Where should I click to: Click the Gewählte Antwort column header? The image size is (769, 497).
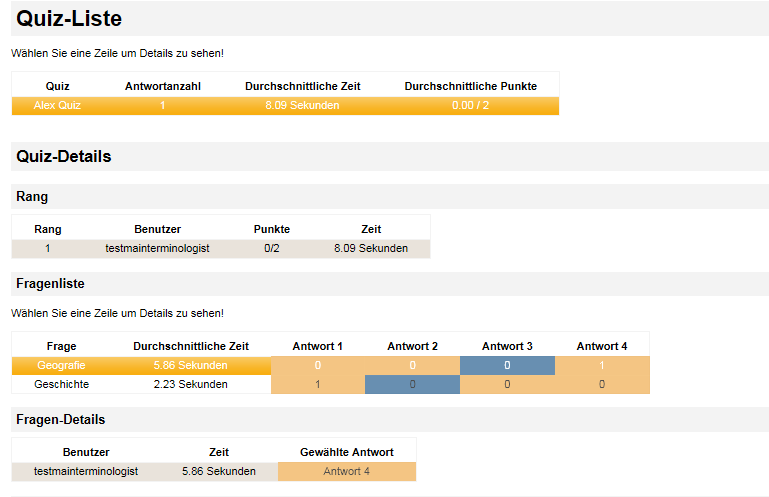pos(347,452)
